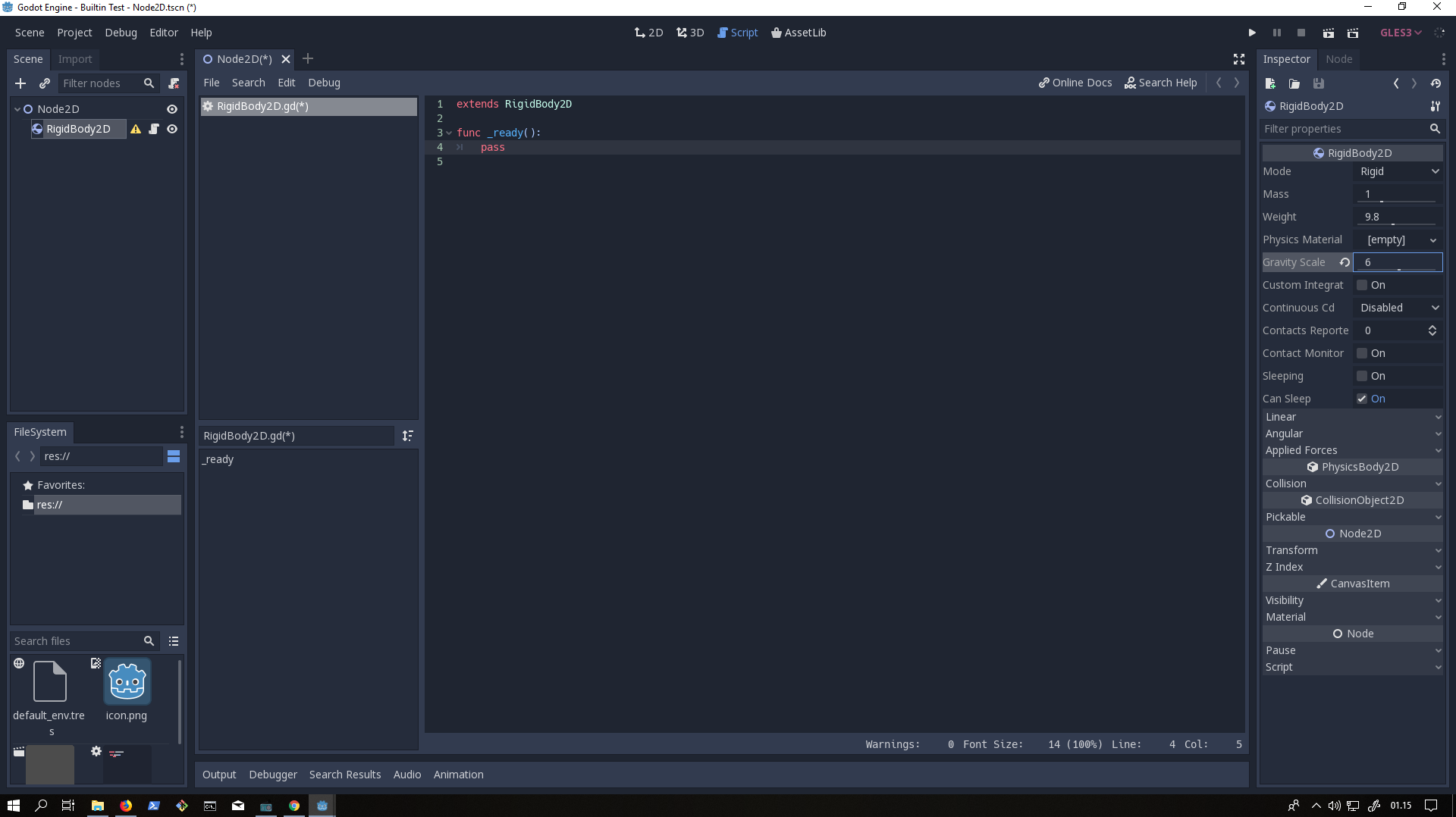Open the script attached to RigidBody2D
The height and width of the screenshot is (817, 1456).
tap(154, 129)
